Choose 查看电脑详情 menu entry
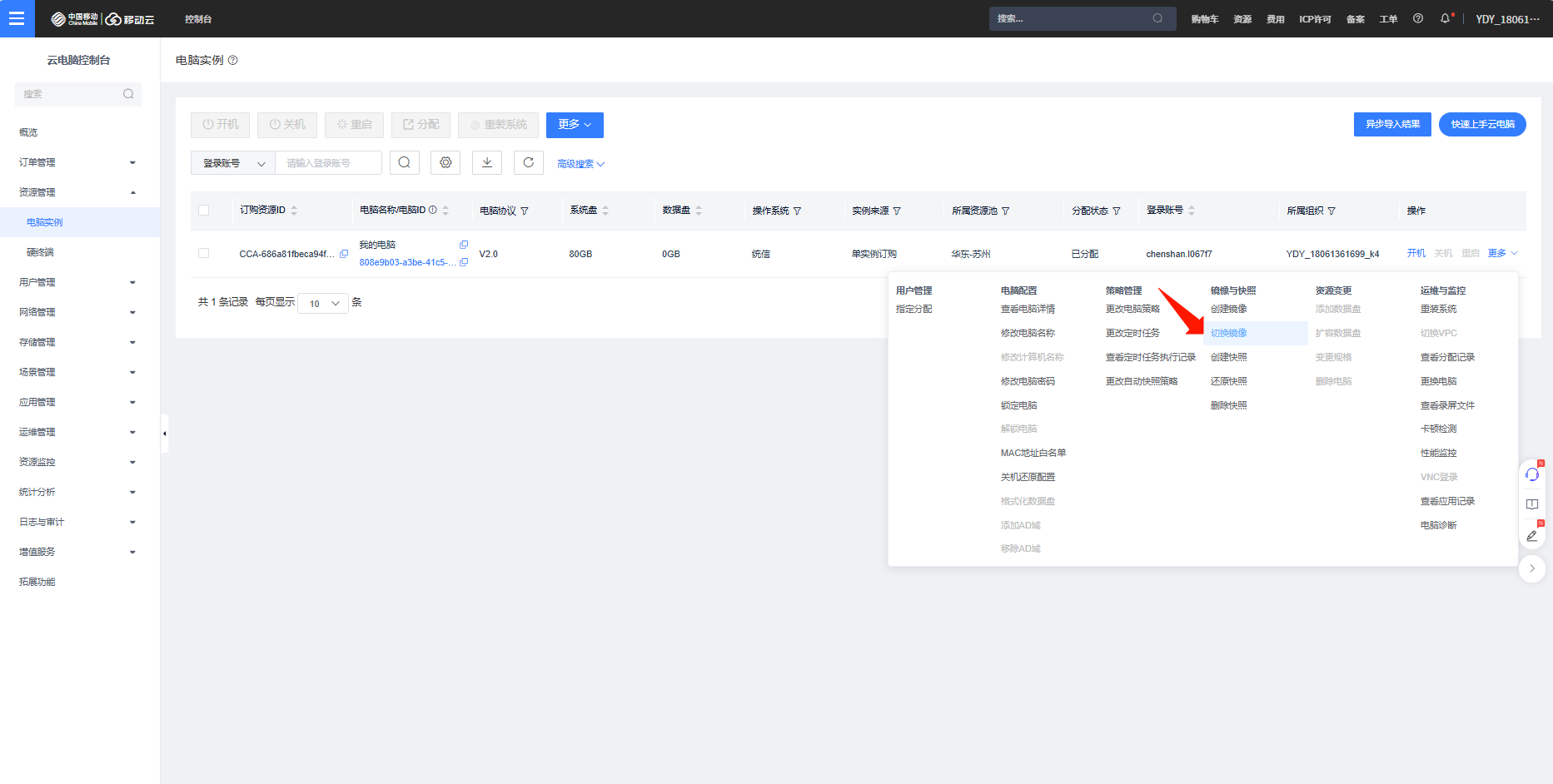This screenshot has height=784, width=1553. coord(1028,309)
